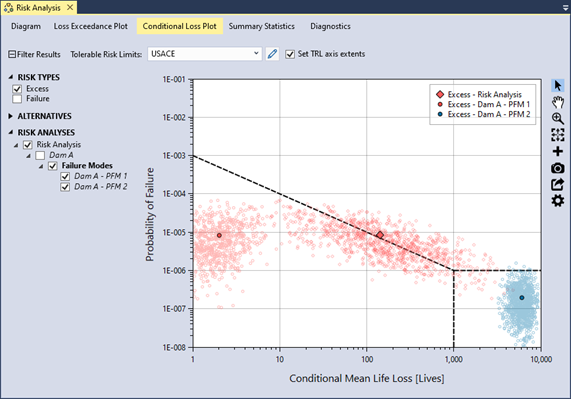The image size is (571, 399).
Task: Click the red PFM 1 mean point marker
Action: [219, 235]
